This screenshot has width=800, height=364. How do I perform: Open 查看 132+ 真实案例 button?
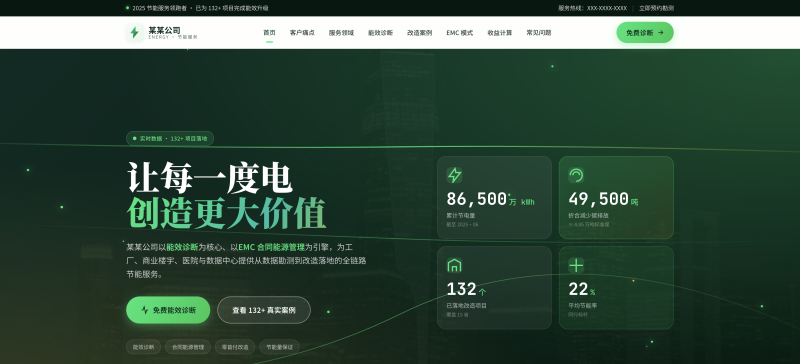tap(264, 310)
